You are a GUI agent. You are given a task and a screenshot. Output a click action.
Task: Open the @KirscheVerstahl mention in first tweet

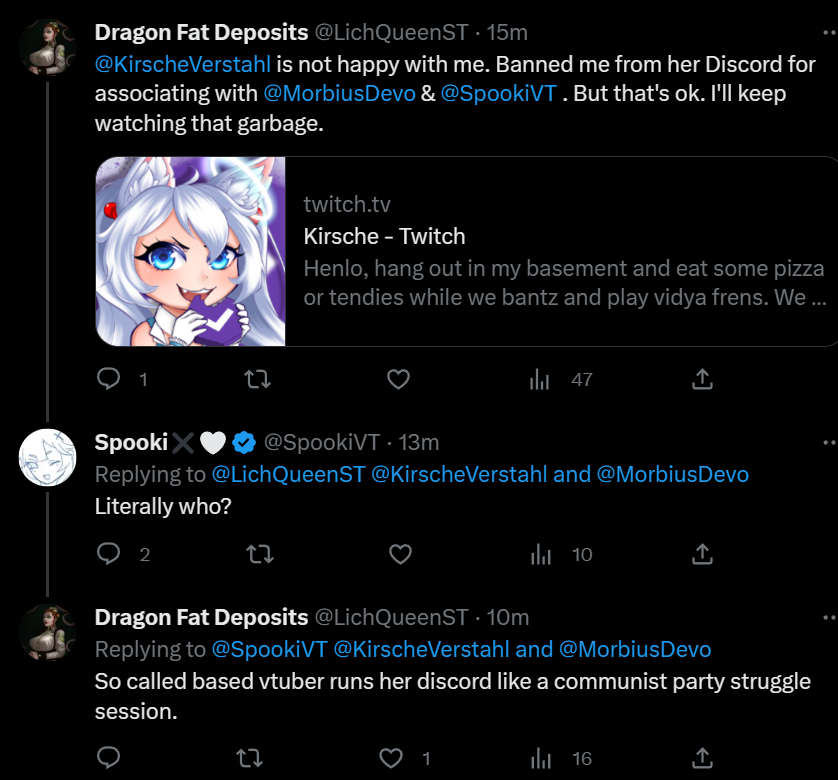pyautogui.click(x=183, y=64)
